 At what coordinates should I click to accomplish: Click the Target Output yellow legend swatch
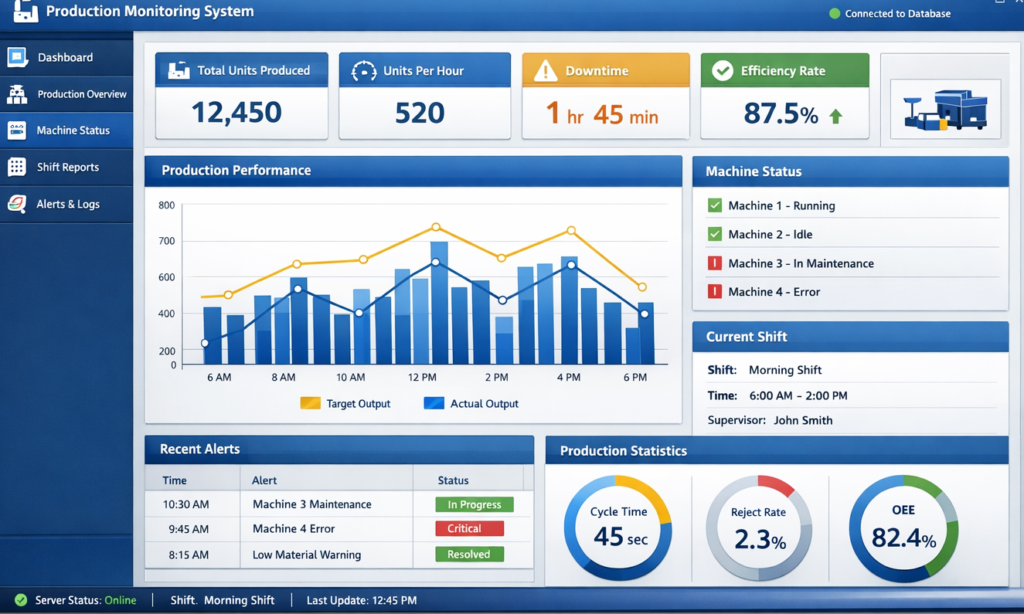[x=310, y=404]
